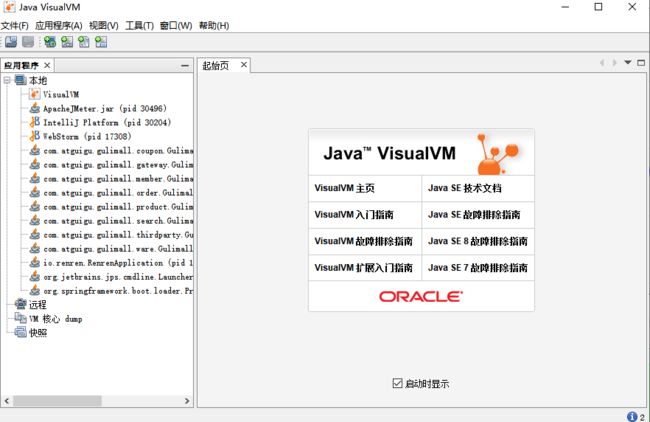
Task: Click the greyed-out Save Snapshot toolbar icon
Action: click(x=28, y=41)
